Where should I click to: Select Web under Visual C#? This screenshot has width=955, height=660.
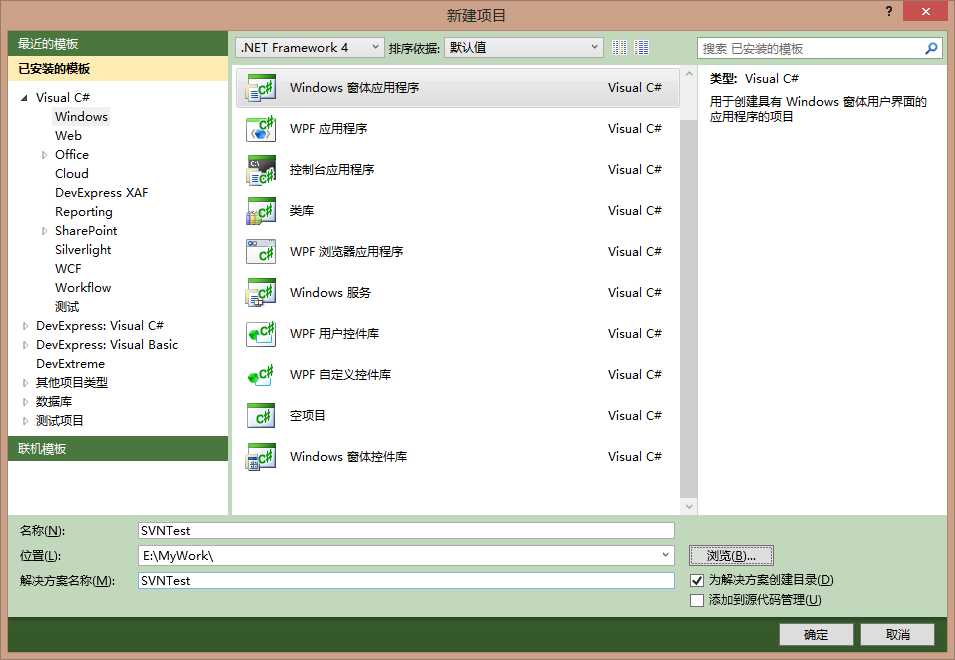[x=68, y=135]
